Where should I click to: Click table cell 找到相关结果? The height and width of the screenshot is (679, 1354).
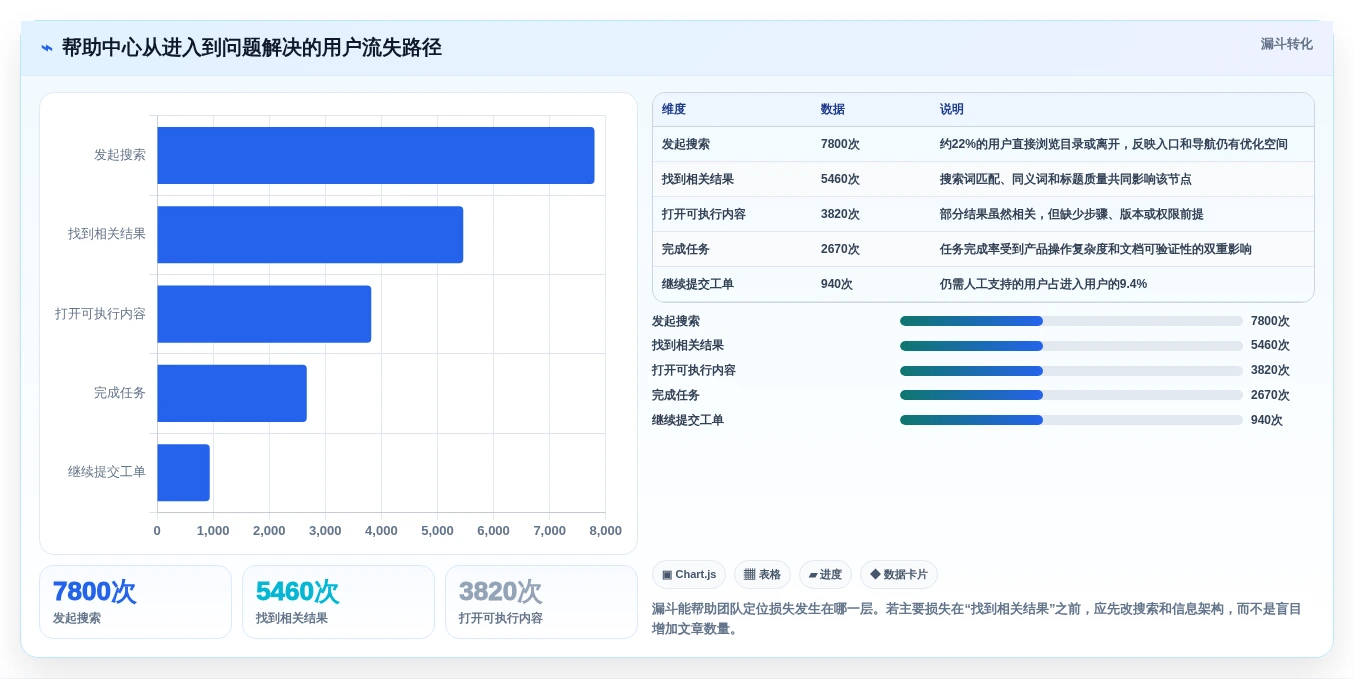(698, 179)
